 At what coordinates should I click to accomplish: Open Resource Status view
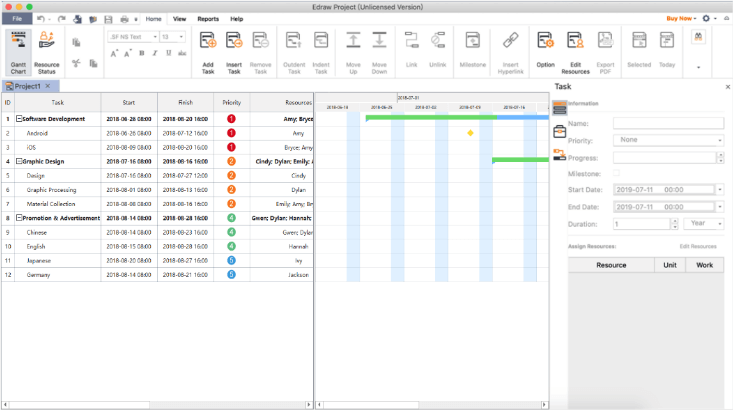46,52
